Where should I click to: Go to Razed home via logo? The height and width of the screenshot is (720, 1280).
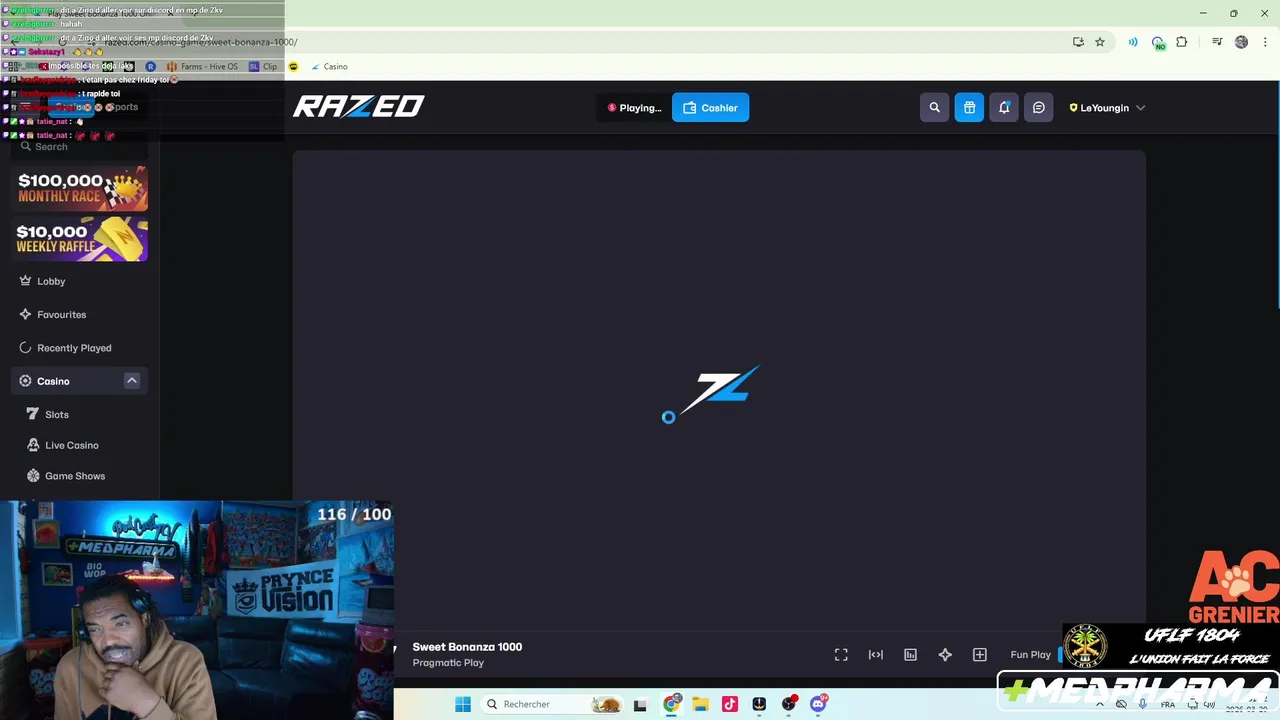click(x=359, y=106)
